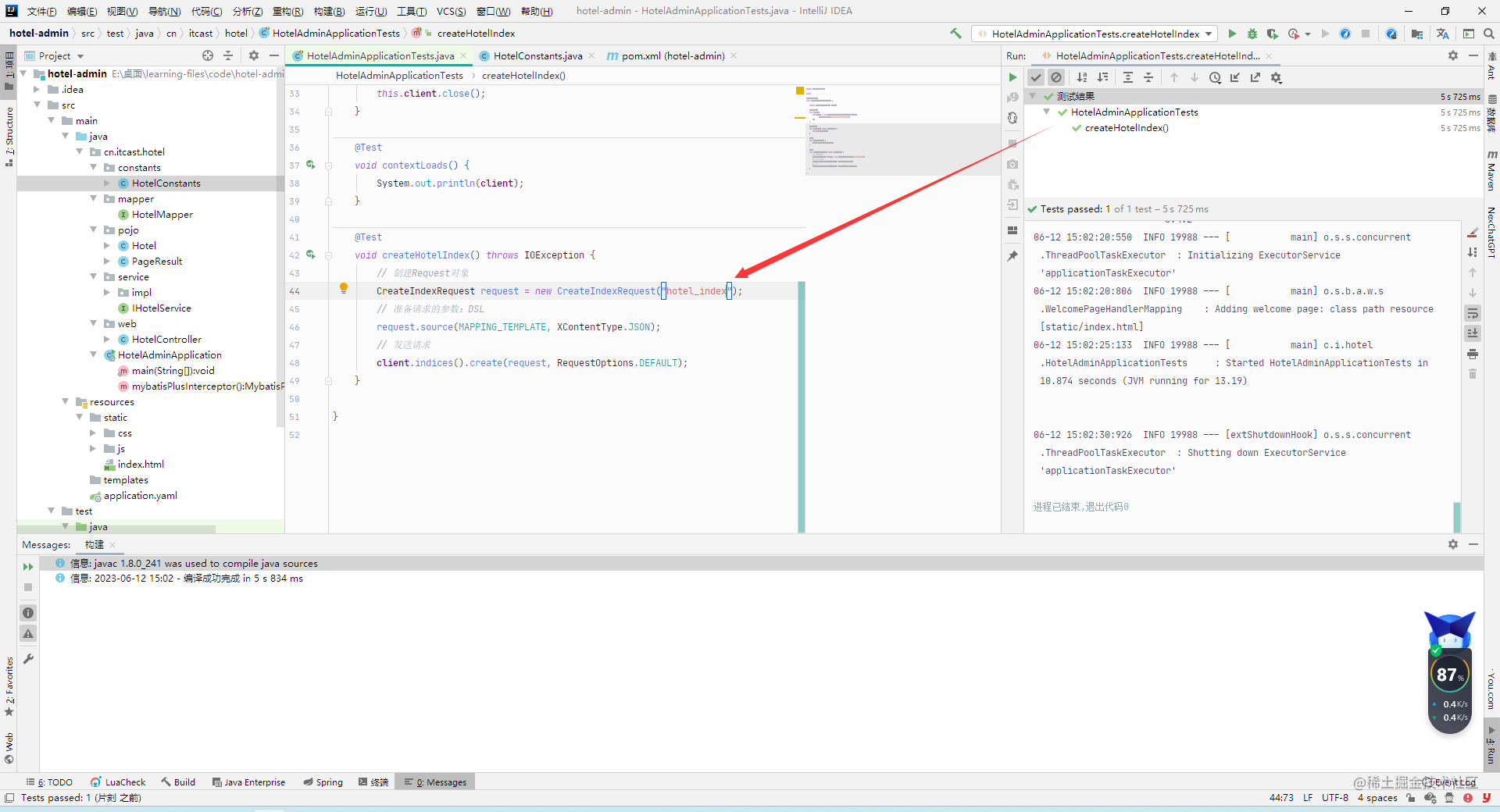Open the 构建(B) menu
The width and height of the screenshot is (1500, 812).
pos(329,11)
